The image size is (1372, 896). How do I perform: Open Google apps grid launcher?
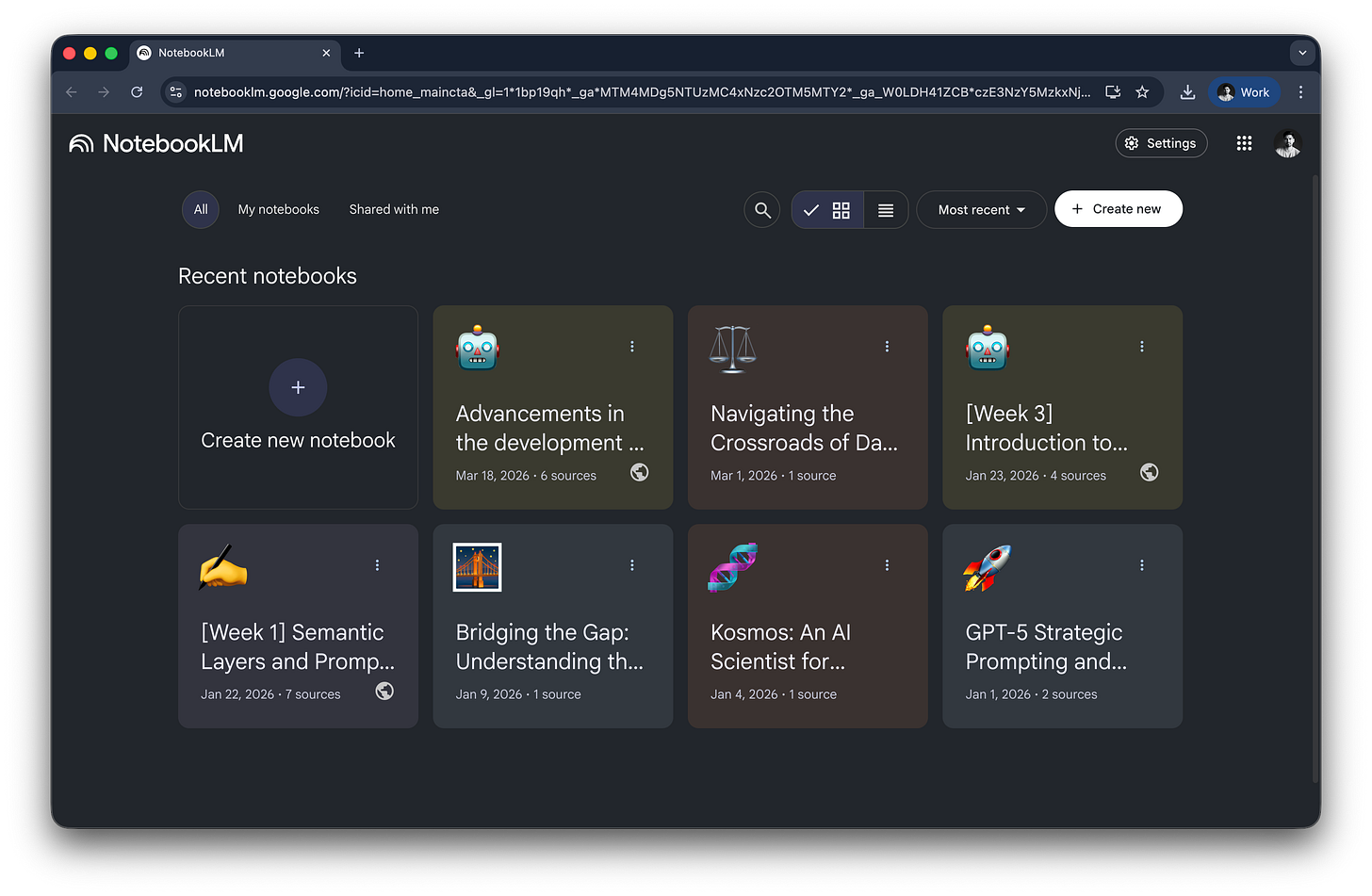tap(1244, 143)
